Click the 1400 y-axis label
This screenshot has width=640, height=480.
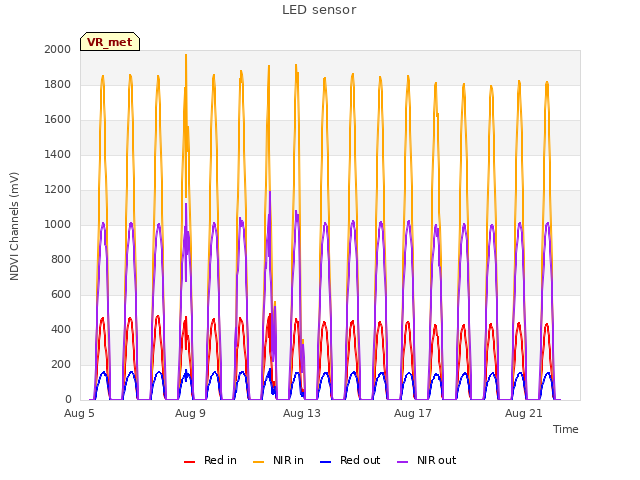[58, 154]
